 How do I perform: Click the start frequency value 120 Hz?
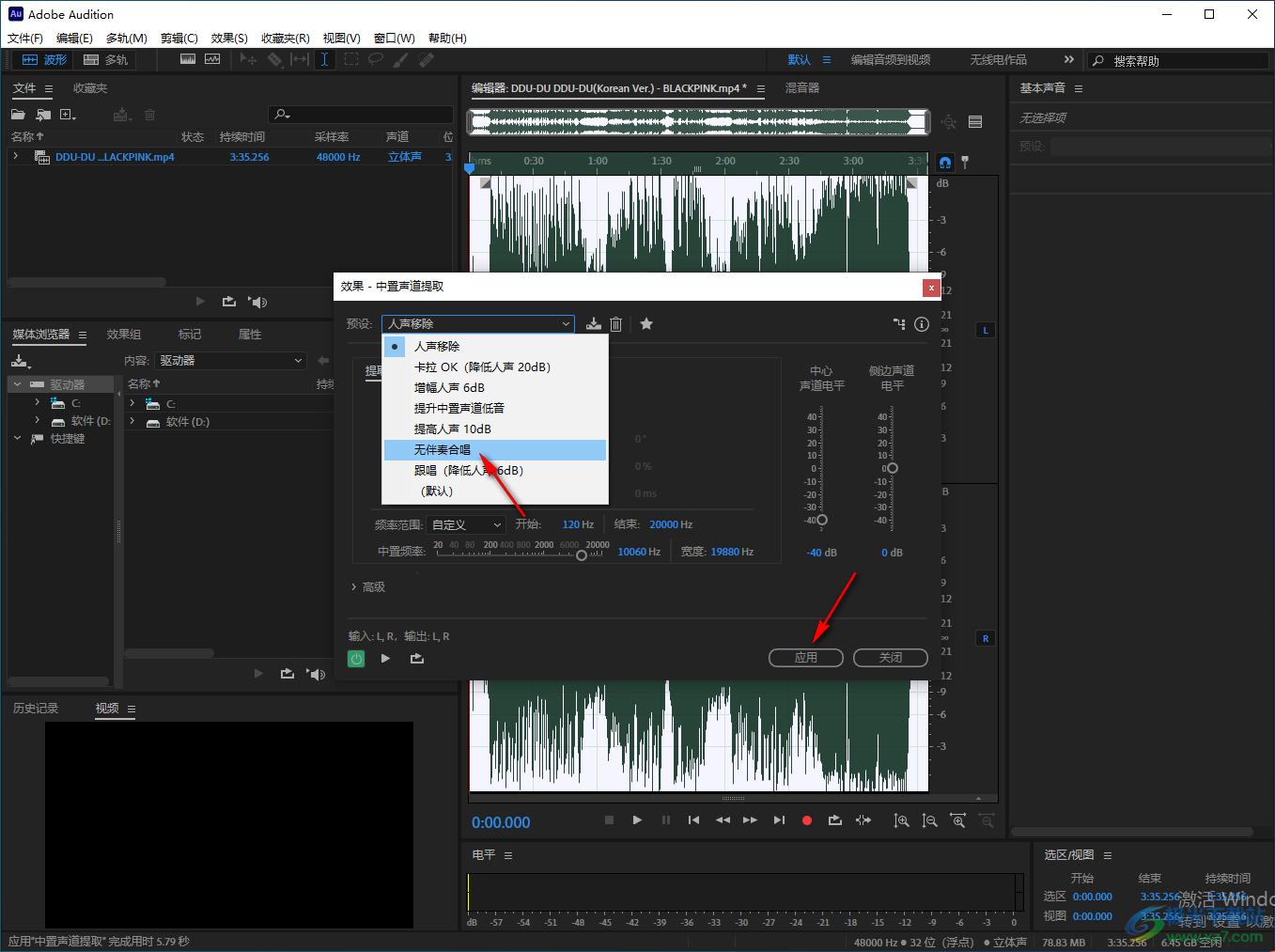click(x=578, y=524)
